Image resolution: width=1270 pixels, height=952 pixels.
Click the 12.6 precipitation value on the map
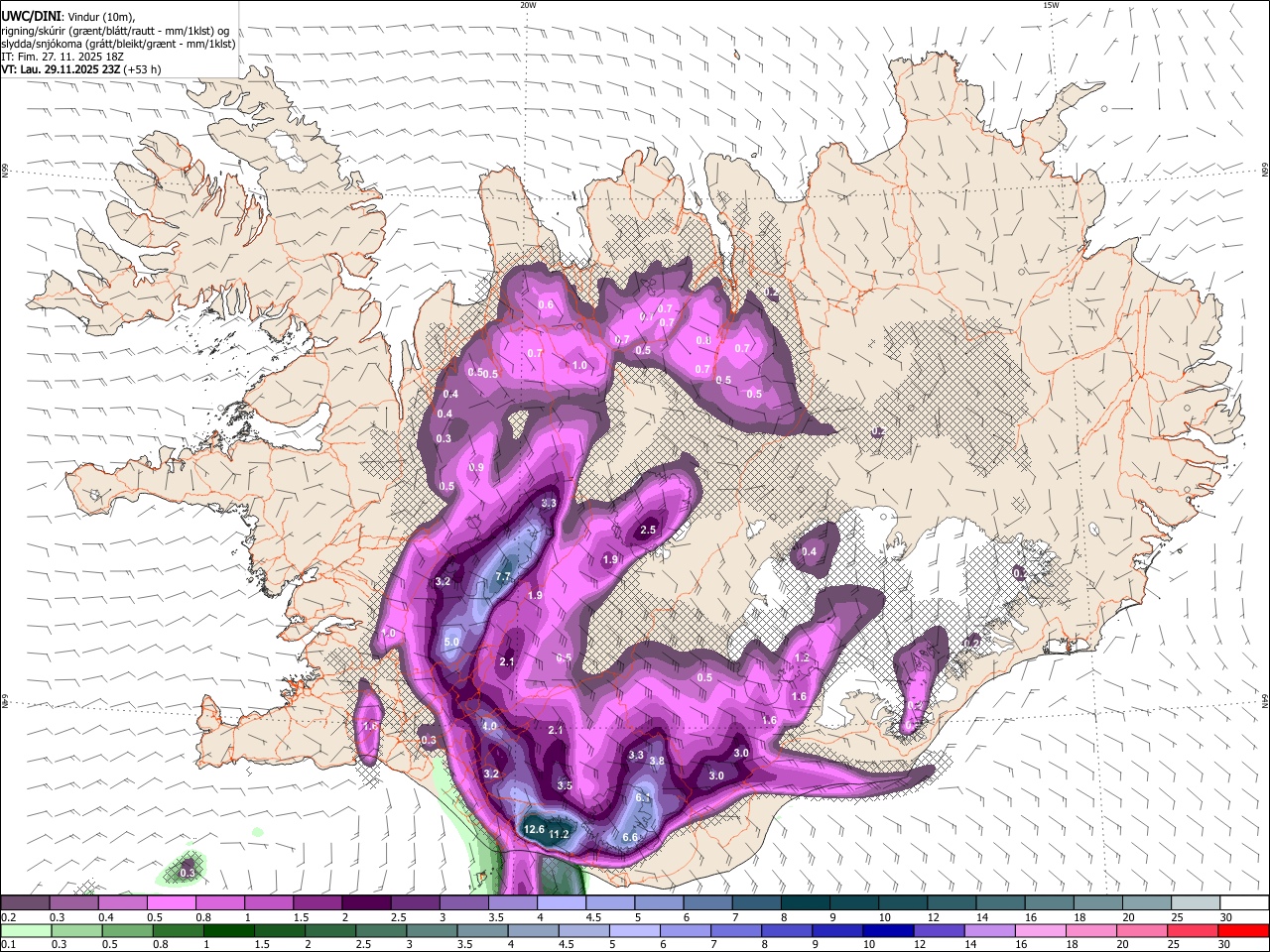click(x=534, y=829)
